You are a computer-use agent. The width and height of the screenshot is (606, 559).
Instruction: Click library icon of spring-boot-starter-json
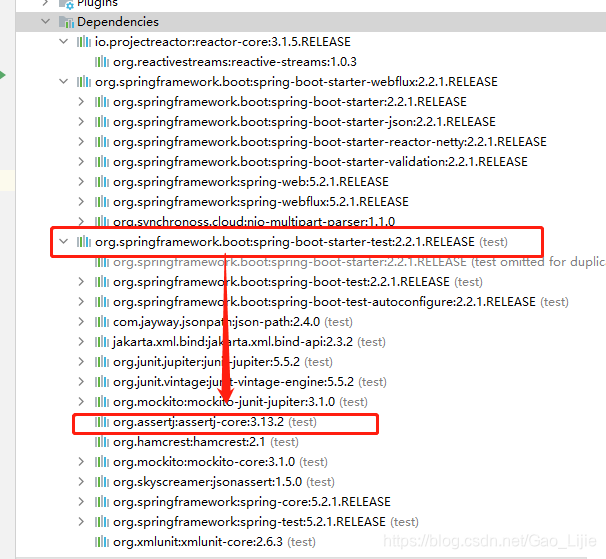(x=102, y=122)
